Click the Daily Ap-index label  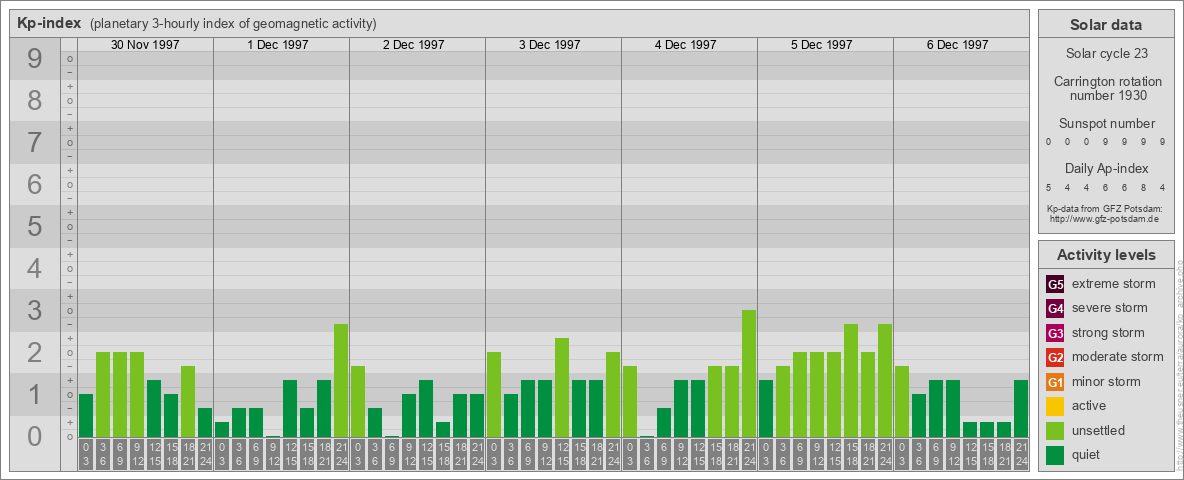pos(1107,168)
